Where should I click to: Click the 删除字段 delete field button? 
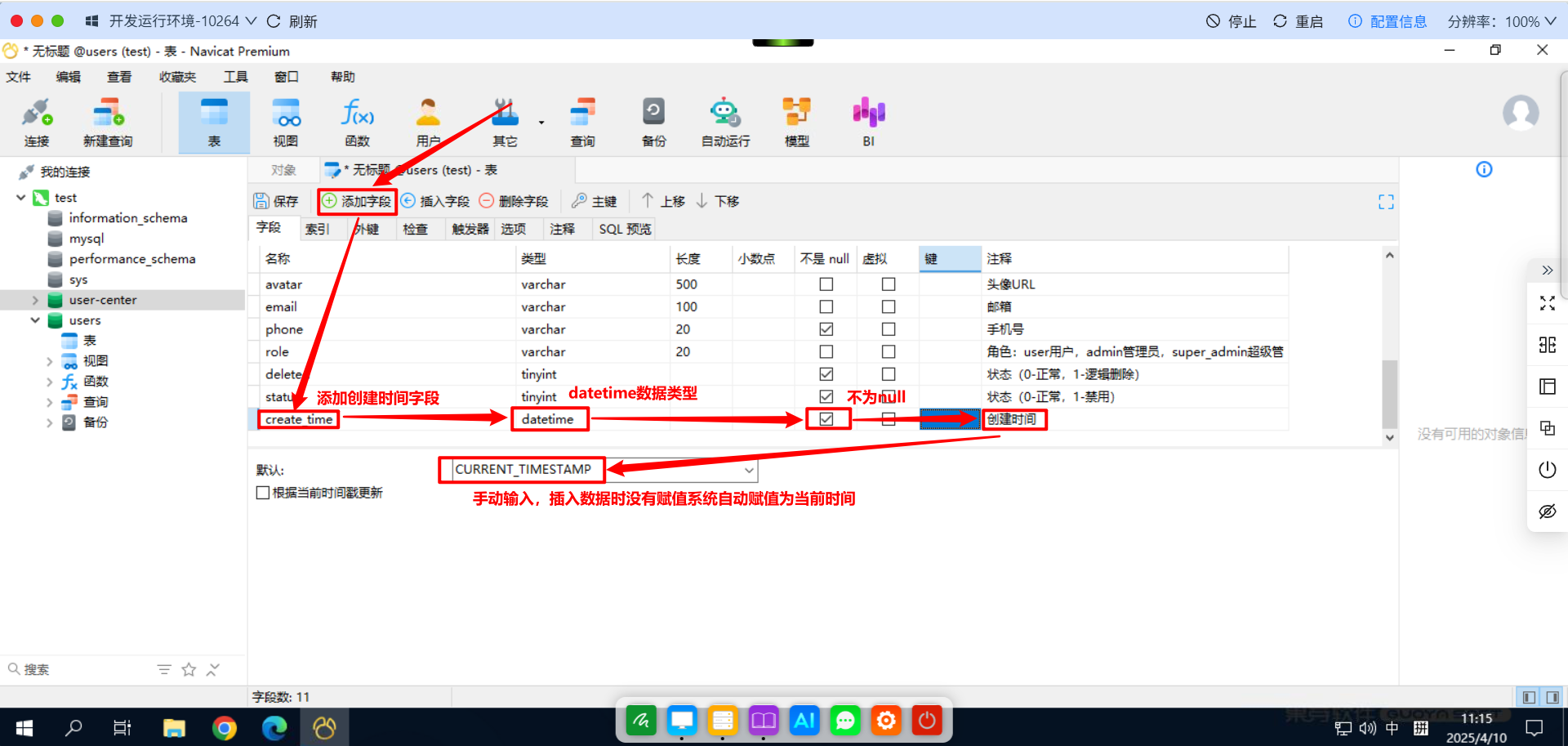click(514, 201)
